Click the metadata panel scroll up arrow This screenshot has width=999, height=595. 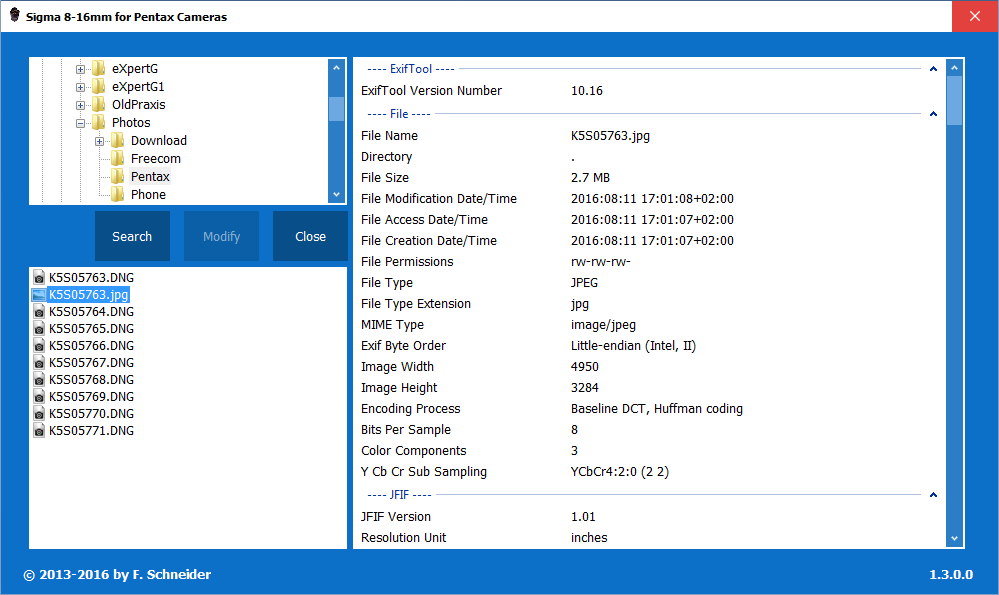pyautogui.click(x=954, y=68)
